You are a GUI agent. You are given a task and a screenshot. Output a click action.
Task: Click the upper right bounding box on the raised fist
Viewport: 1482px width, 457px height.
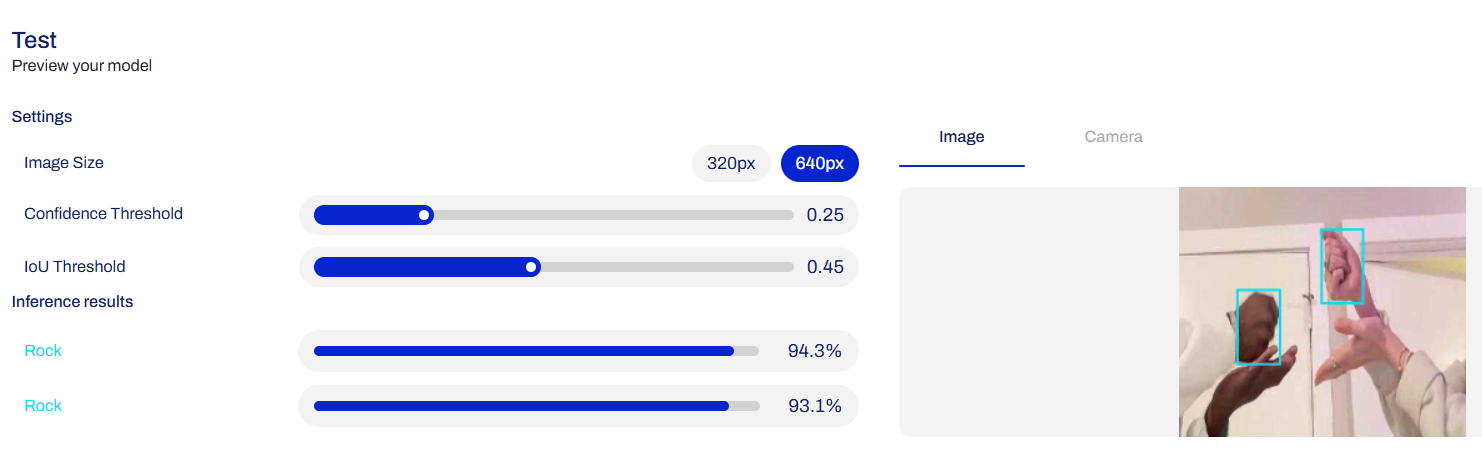1342,266
